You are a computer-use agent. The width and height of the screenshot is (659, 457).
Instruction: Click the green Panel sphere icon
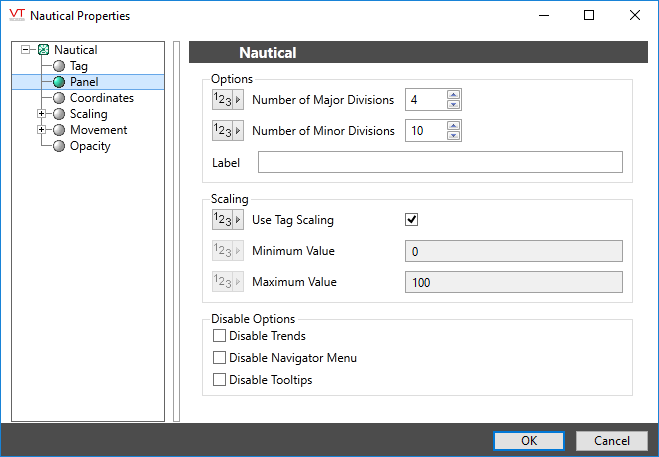(x=59, y=82)
